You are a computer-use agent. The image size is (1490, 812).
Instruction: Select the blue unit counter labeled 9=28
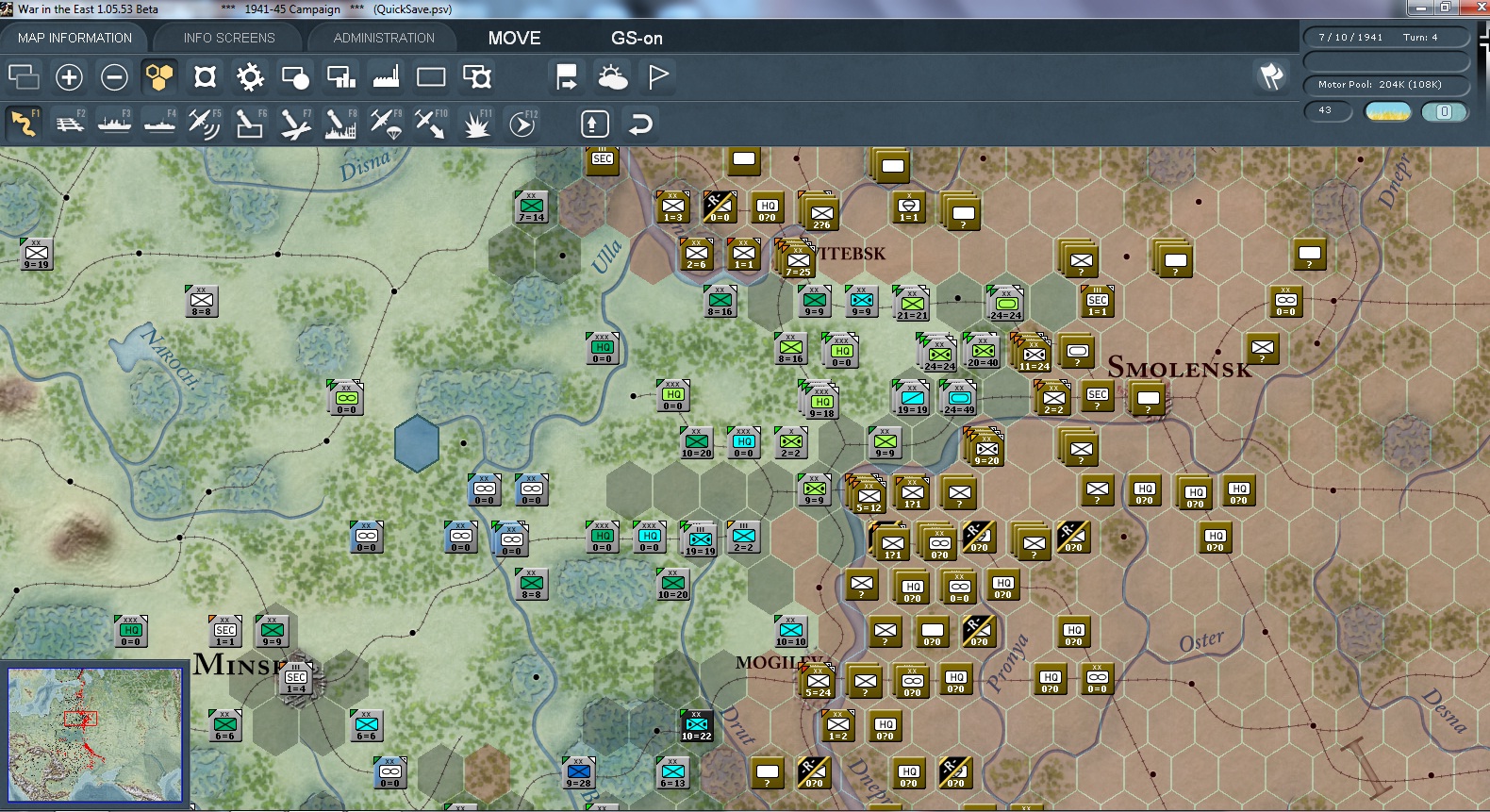(x=578, y=772)
